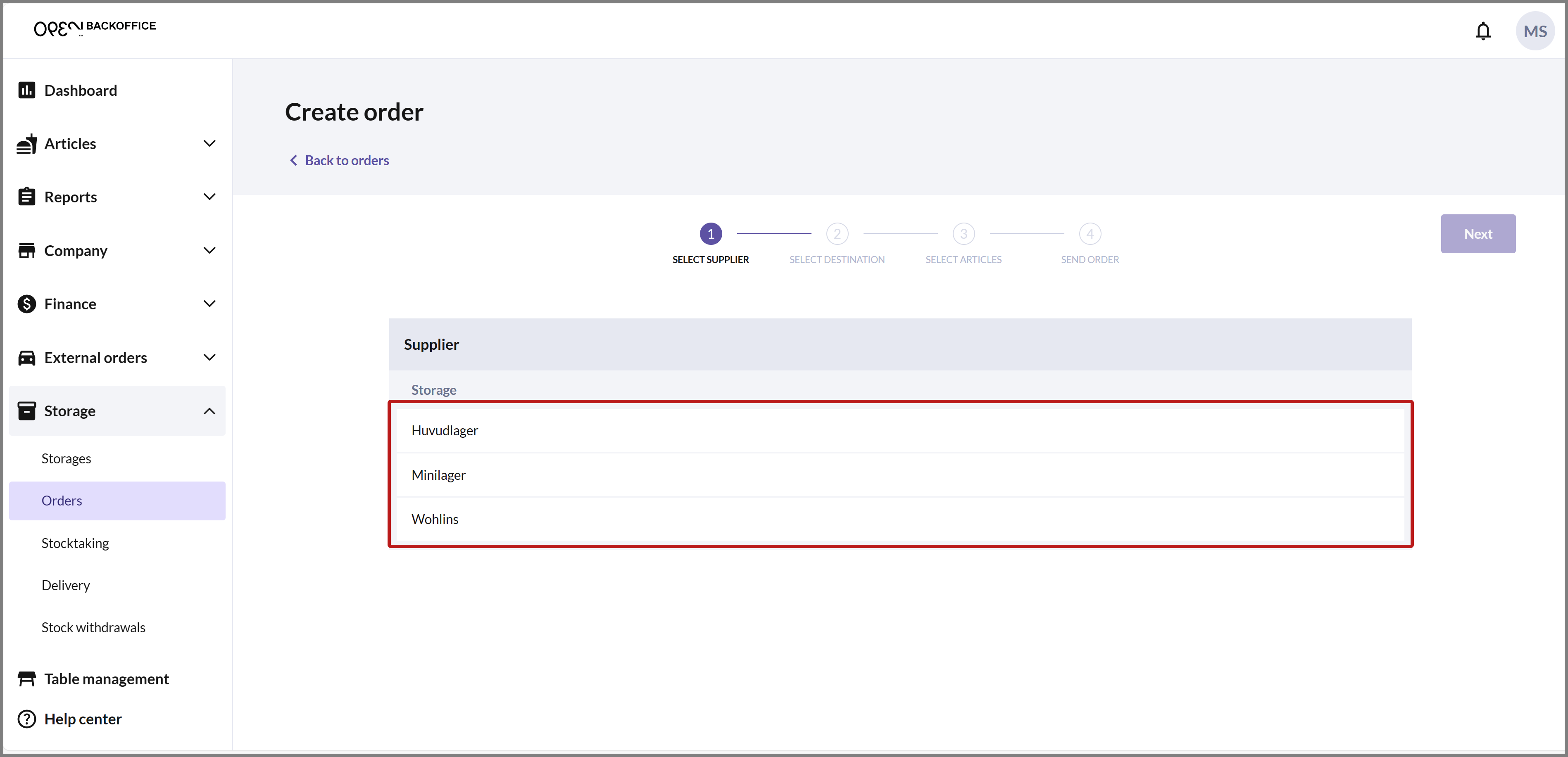
Task: Click step 1 Select Supplier circle
Action: tap(710, 234)
